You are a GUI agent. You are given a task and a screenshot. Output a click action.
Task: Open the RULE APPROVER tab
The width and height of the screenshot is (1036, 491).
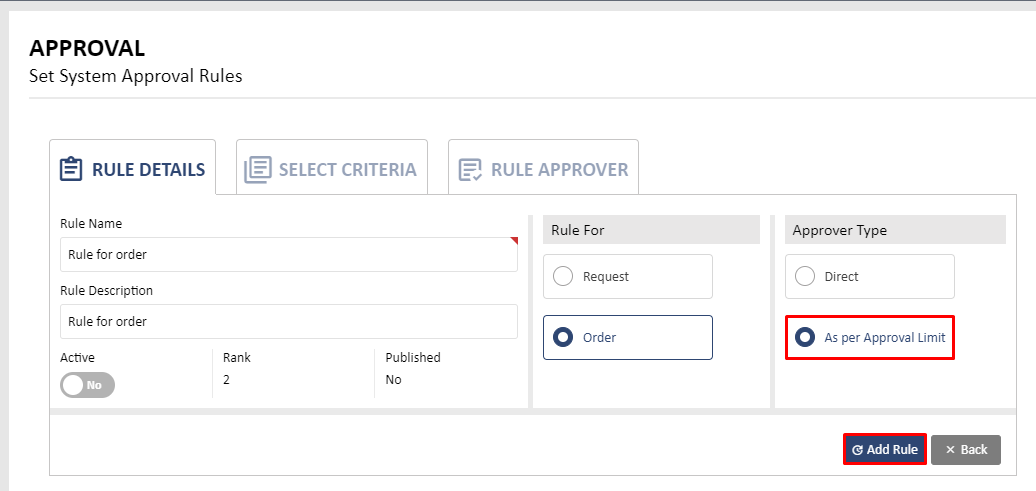pos(543,167)
